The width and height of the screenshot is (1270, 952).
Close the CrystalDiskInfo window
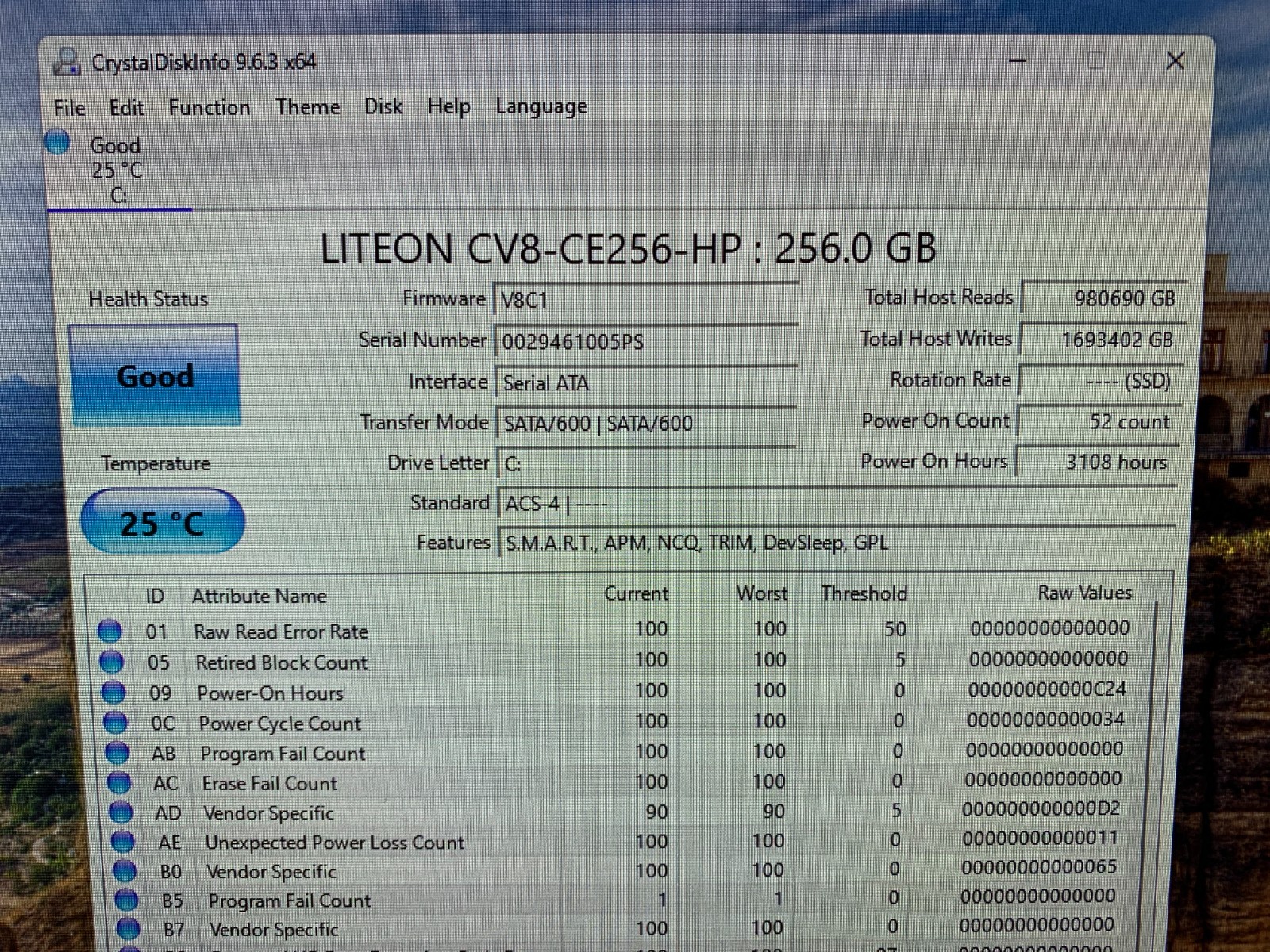coord(1176,60)
